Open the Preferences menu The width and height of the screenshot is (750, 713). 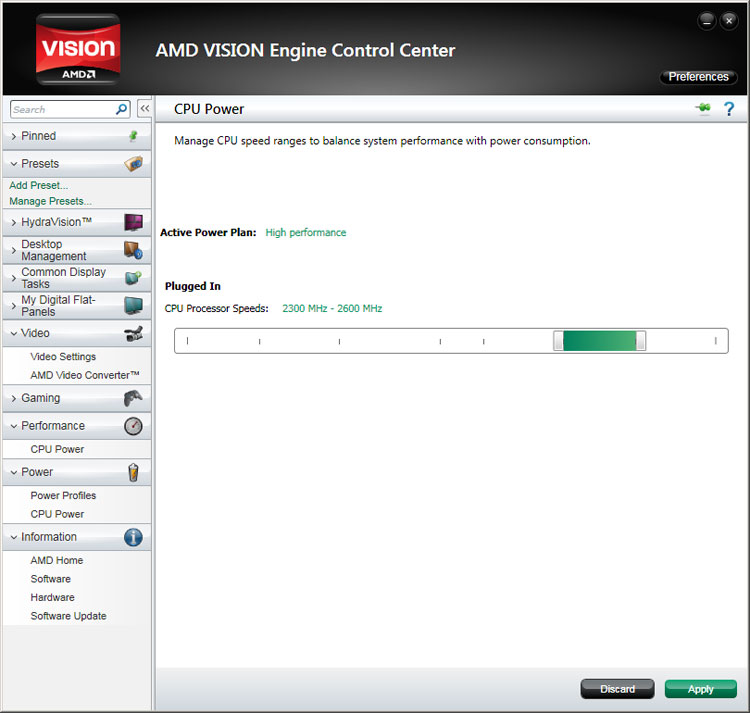[x=698, y=77]
